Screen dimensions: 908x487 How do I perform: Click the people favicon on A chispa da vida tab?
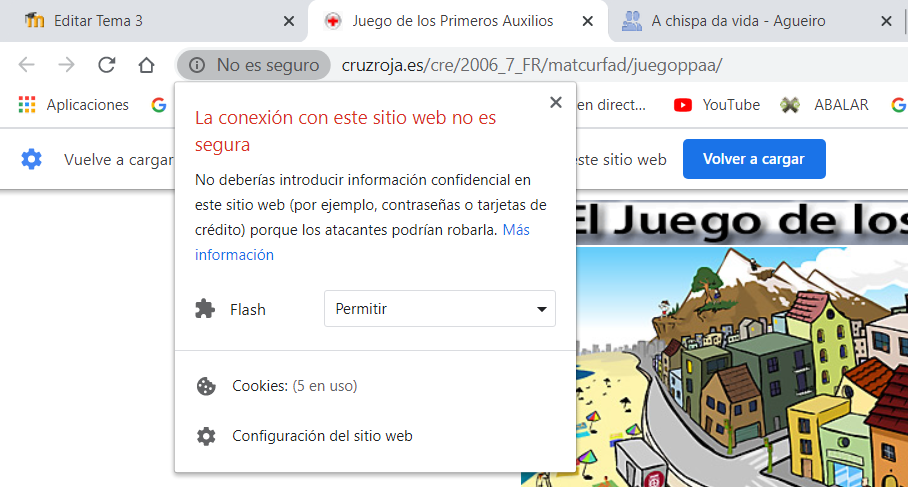(632, 21)
